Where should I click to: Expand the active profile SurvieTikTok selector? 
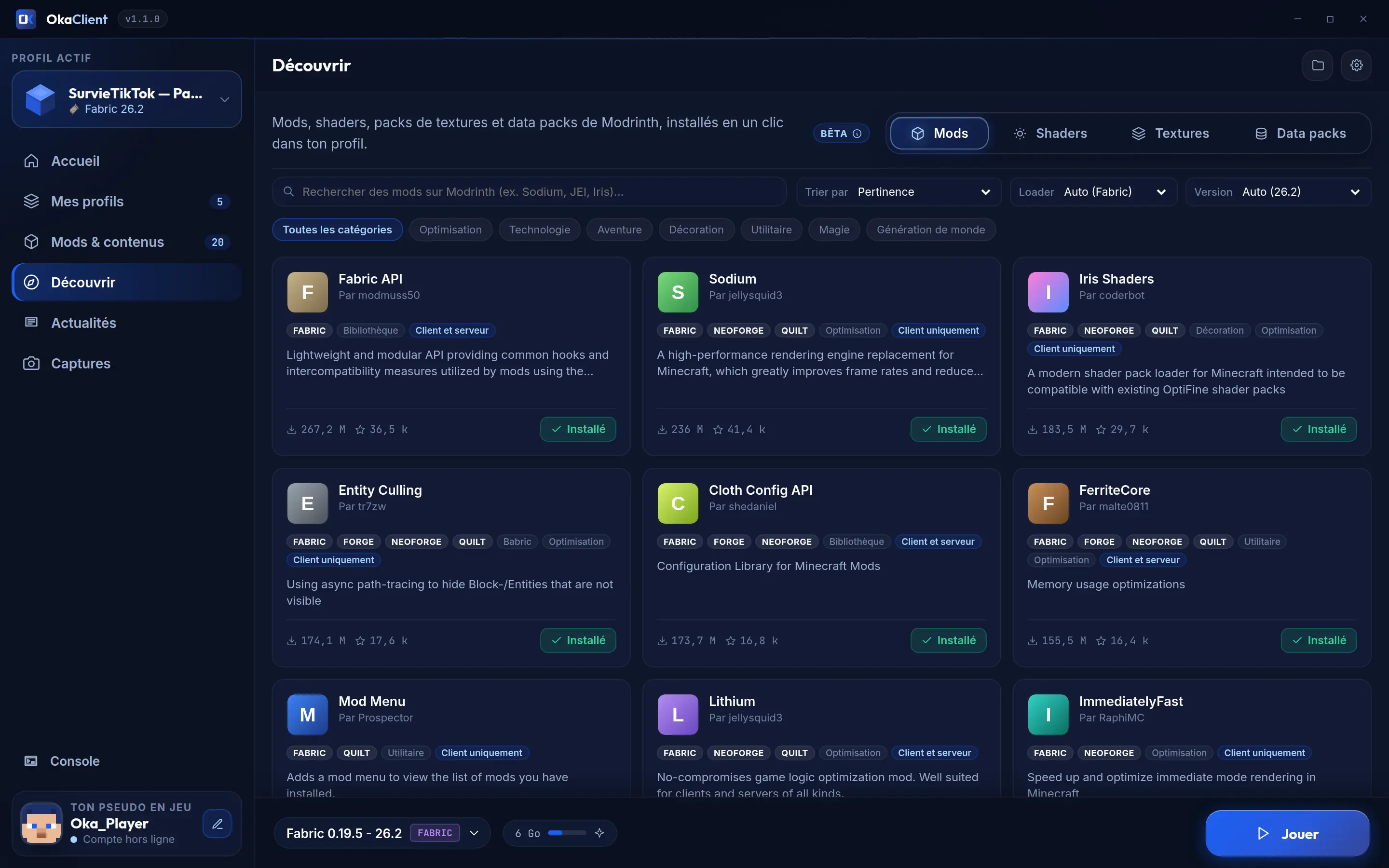coord(127,99)
